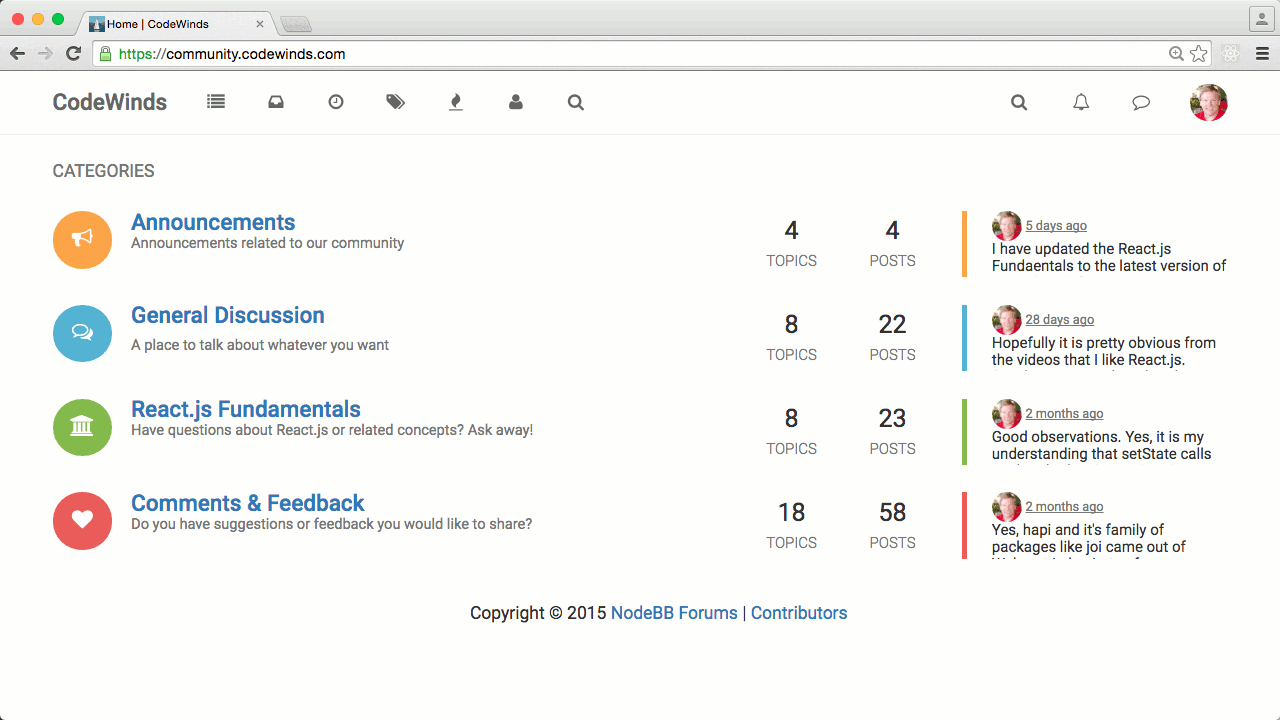1280x720 pixels.
Task: Click the search icon near the notification bell
Action: (1019, 102)
